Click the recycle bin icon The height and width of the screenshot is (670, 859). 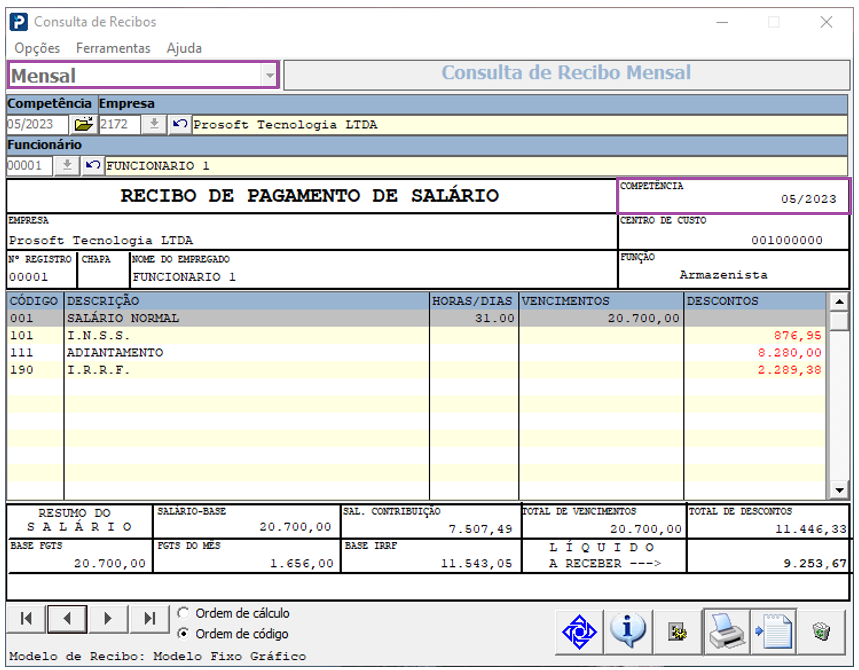point(821,632)
